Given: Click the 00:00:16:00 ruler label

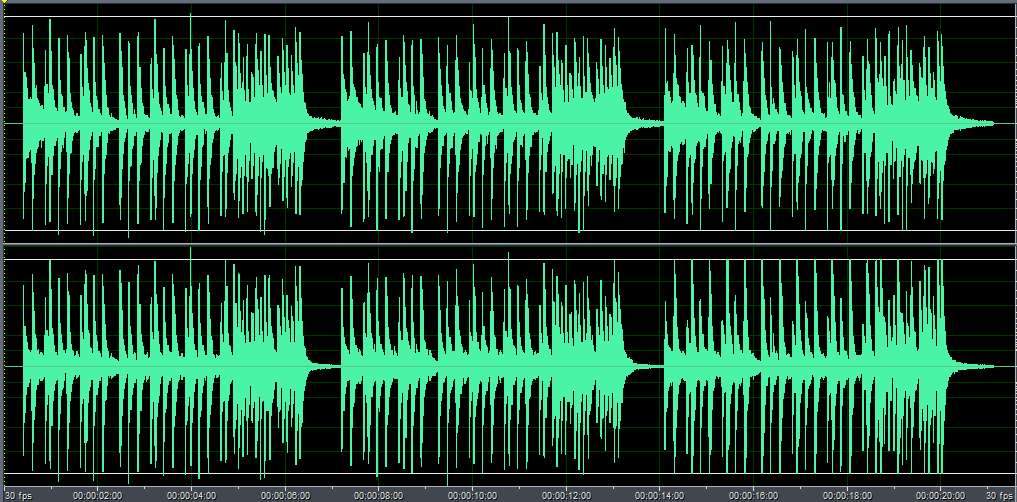Looking at the screenshot, I should coord(754,496).
